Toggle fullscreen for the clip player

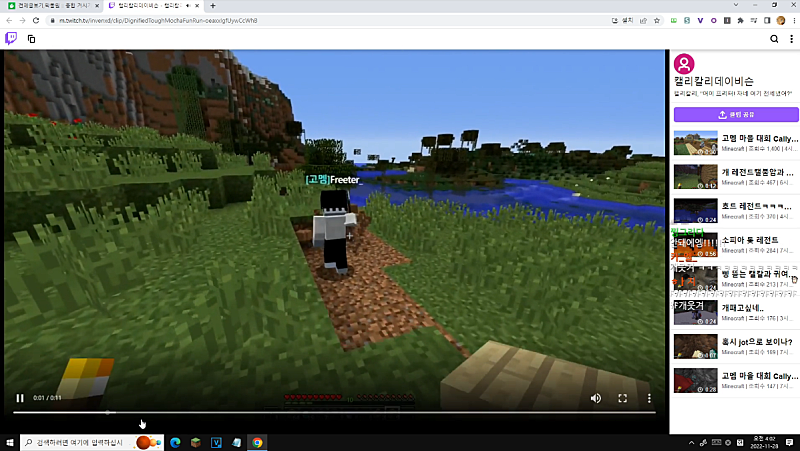[x=622, y=398]
